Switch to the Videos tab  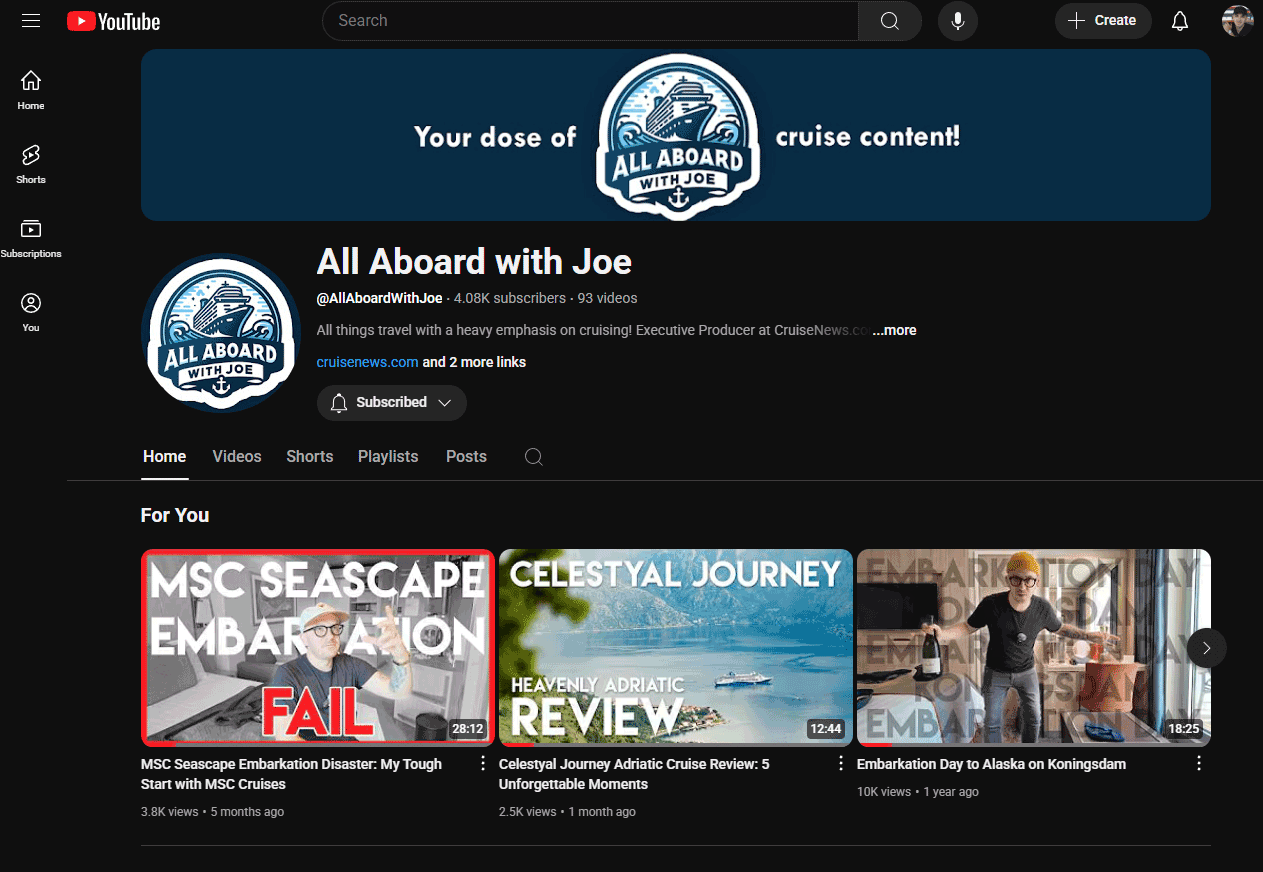click(x=236, y=456)
